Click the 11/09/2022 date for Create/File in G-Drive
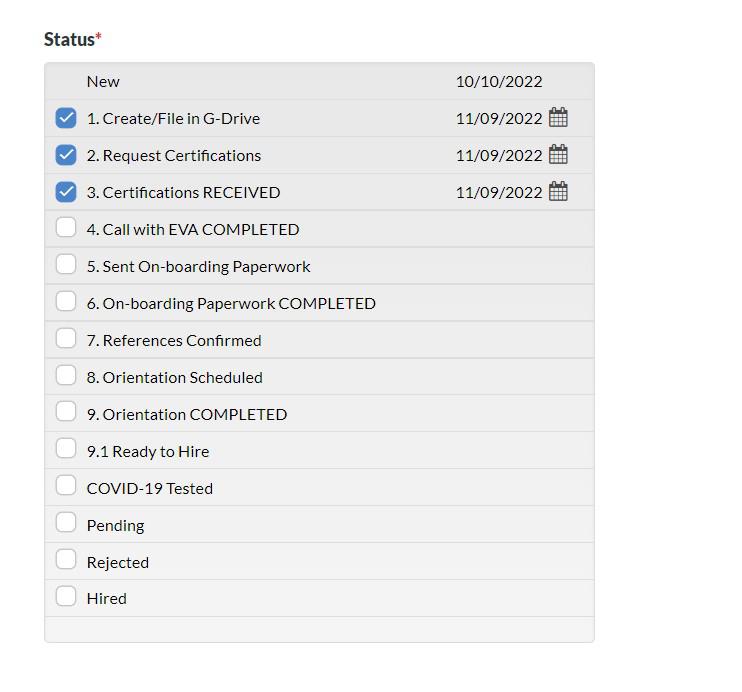Screen dimensions: 742x692 (x=499, y=118)
